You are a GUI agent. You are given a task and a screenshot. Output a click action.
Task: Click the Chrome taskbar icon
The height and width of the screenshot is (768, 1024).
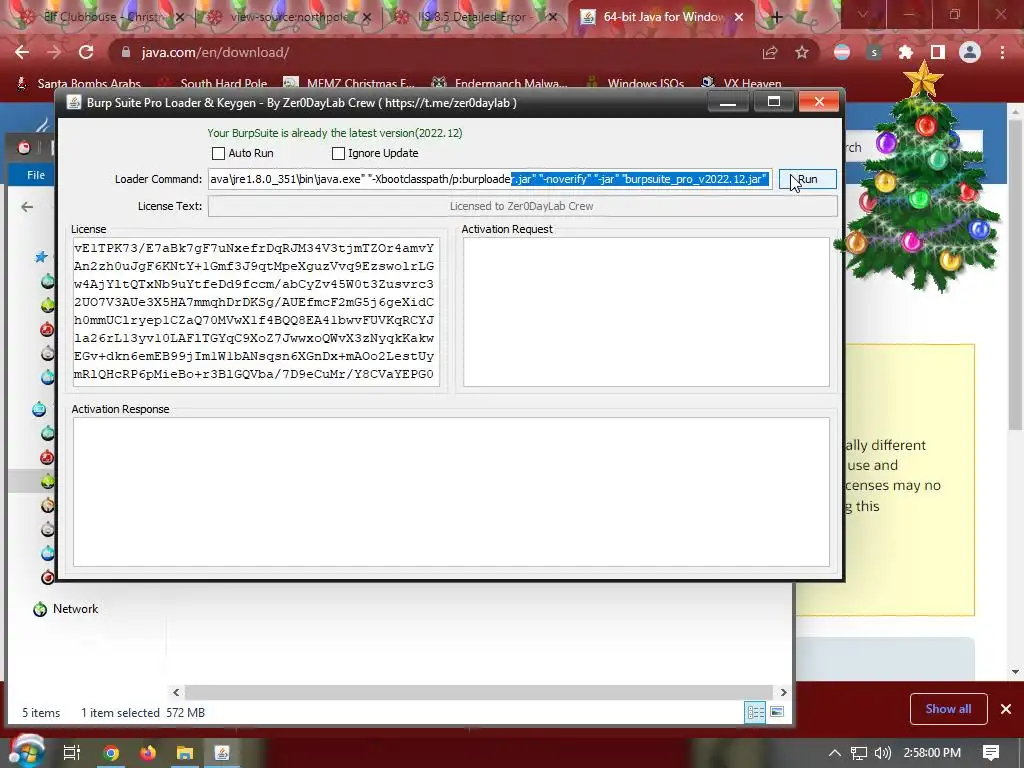111,753
